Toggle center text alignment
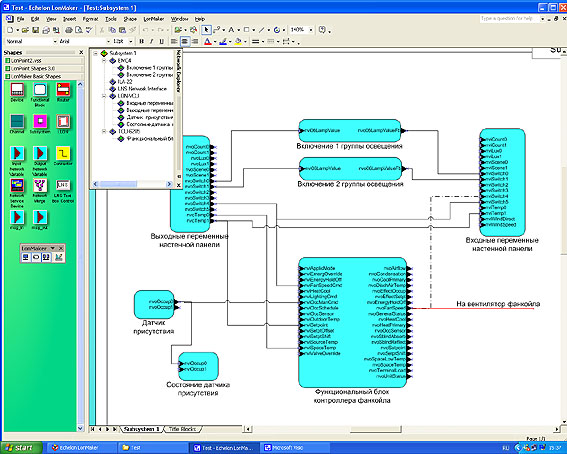The image size is (567, 454). click(x=185, y=42)
